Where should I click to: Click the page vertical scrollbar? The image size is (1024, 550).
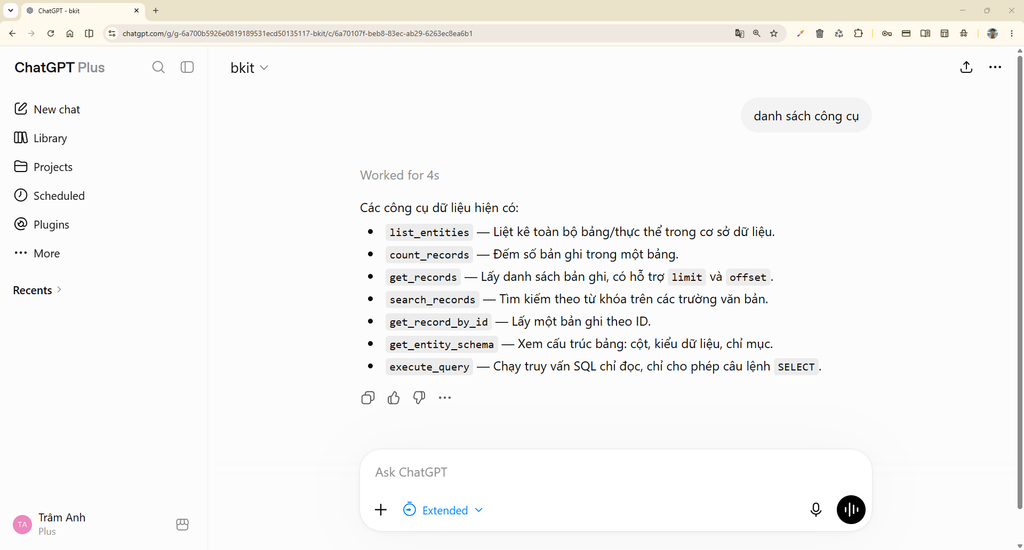coord(1019,281)
